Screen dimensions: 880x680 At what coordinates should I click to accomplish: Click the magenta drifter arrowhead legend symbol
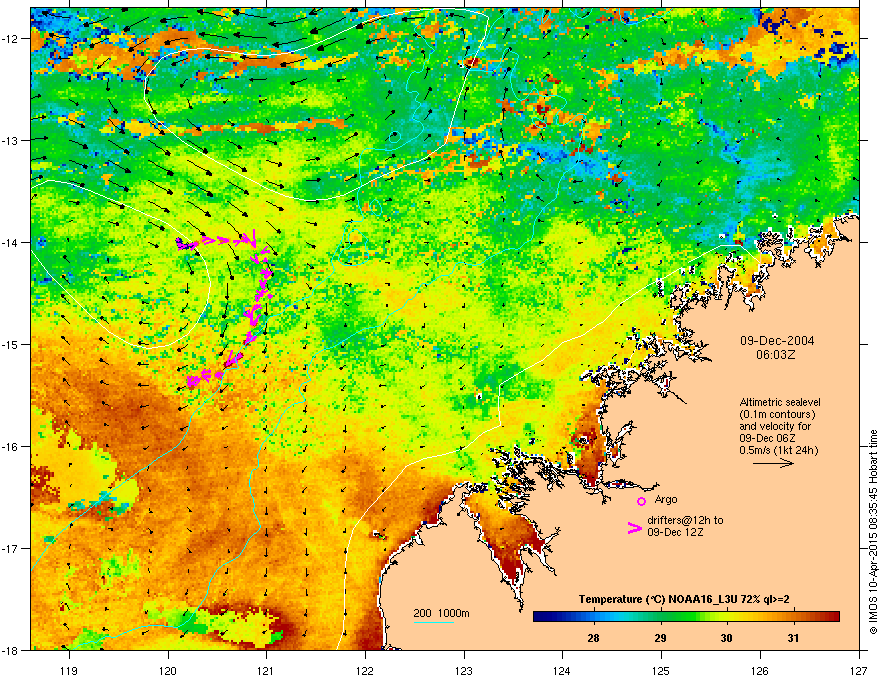634,528
